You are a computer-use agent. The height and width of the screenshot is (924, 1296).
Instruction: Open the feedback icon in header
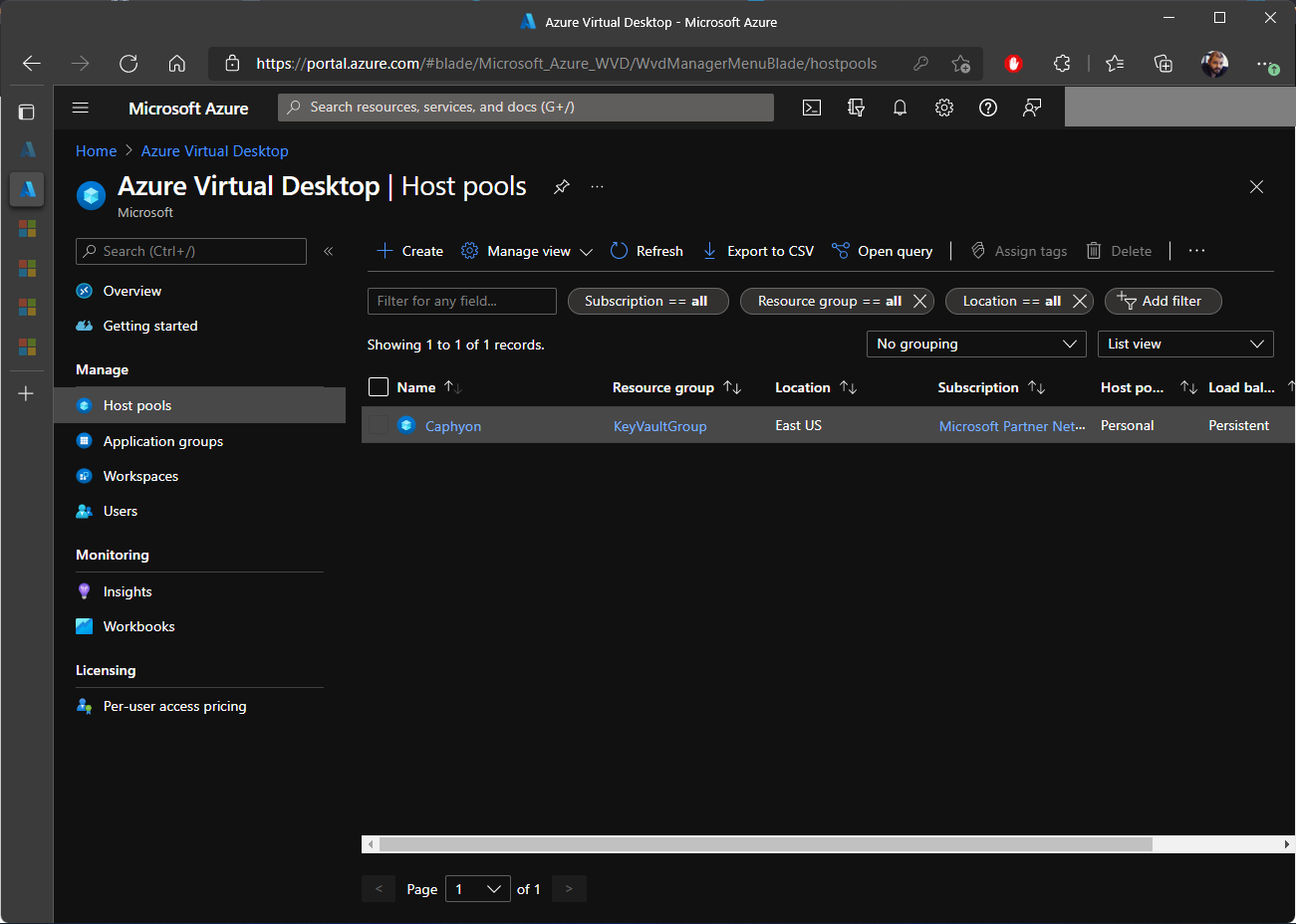(1032, 108)
